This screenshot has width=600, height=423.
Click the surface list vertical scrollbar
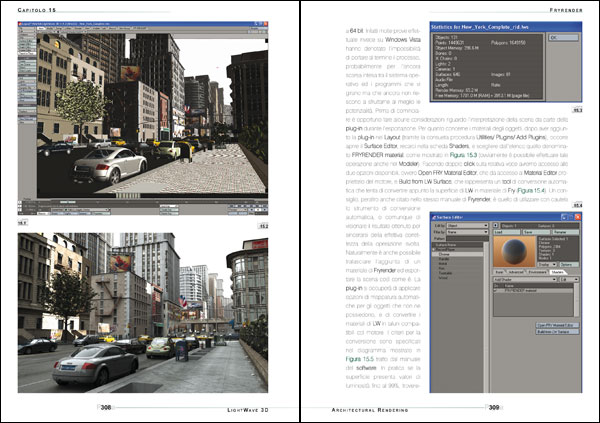[486, 316]
